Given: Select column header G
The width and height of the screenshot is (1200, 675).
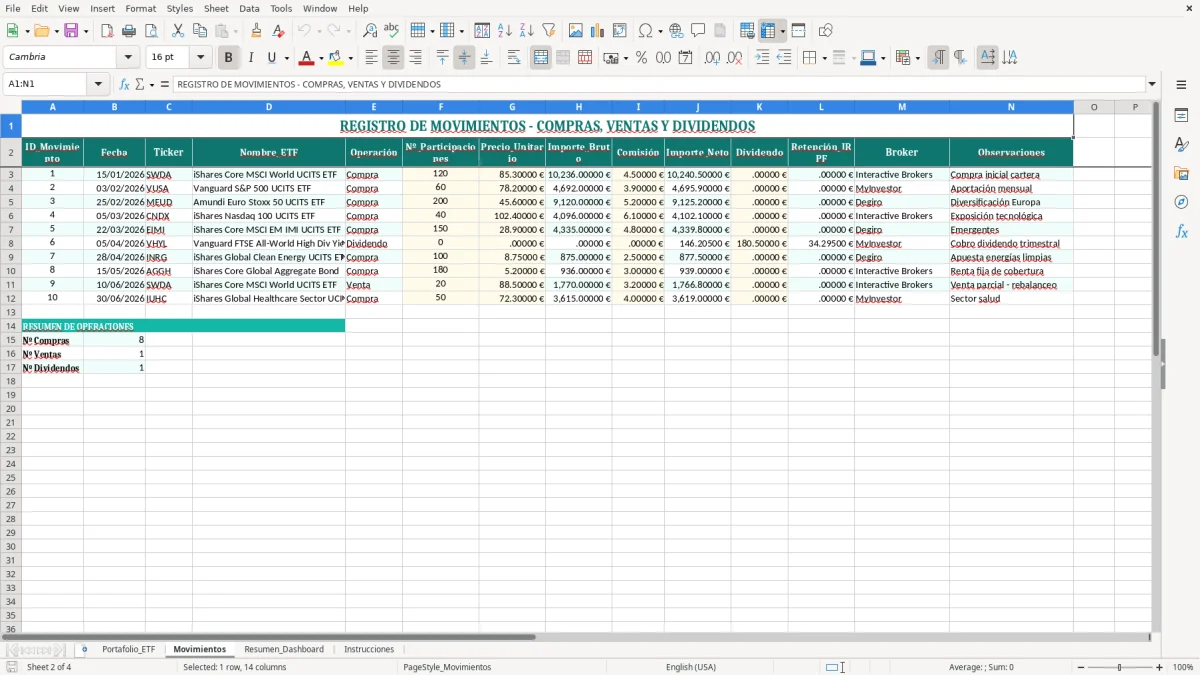Looking at the screenshot, I should 512,107.
